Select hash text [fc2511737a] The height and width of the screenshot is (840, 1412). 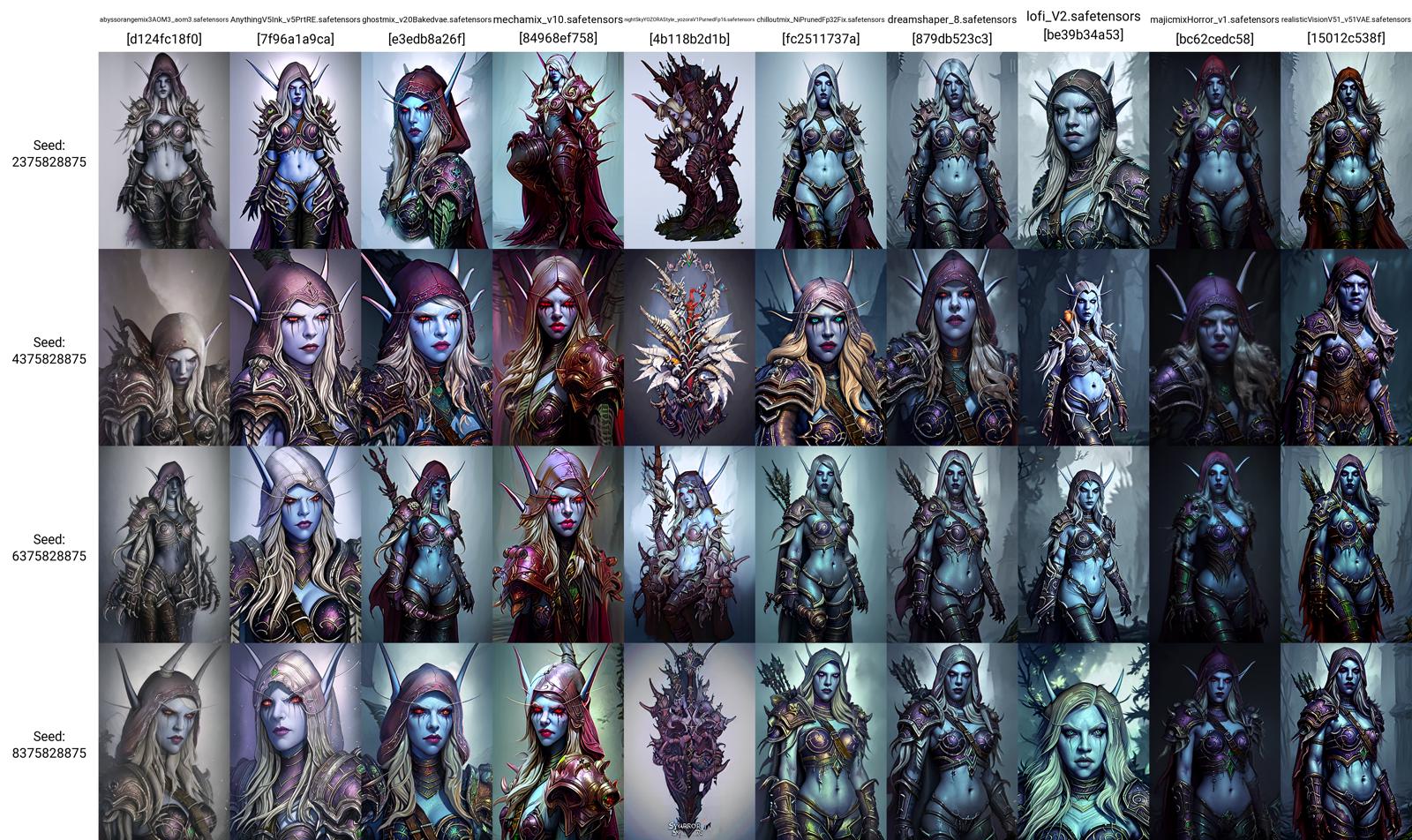pyautogui.click(x=821, y=39)
